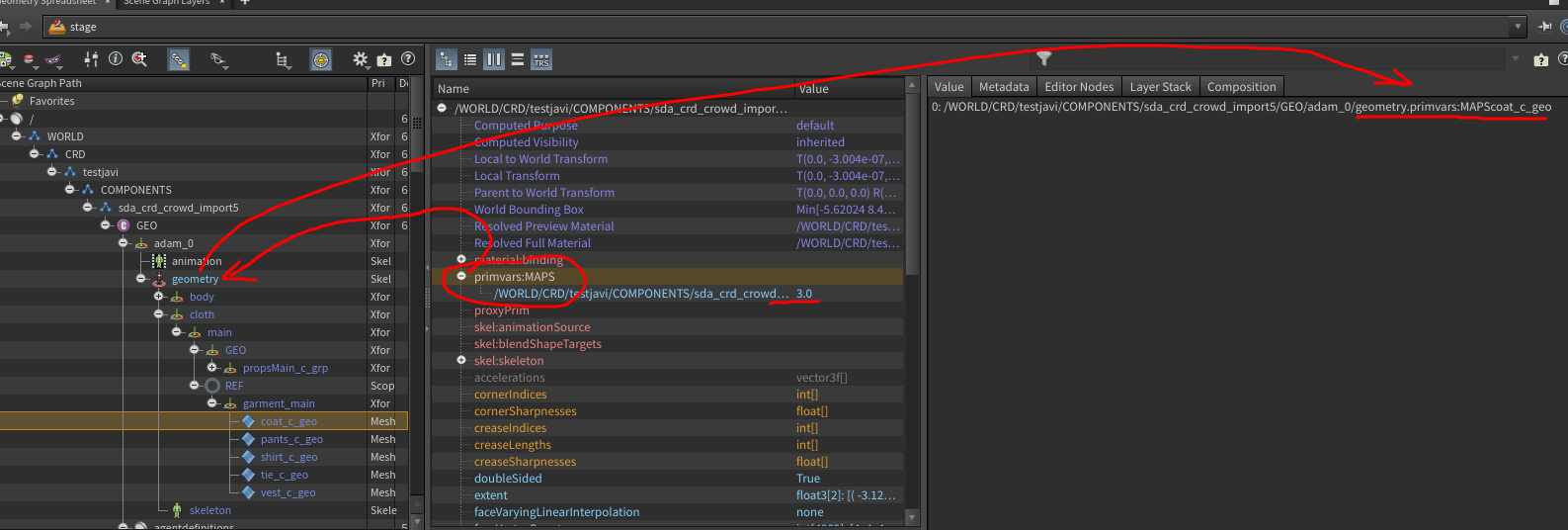Viewport: 1568px width, 530px height.
Task: Open the Layer Stack tab
Action: [x=1161, y=87]
